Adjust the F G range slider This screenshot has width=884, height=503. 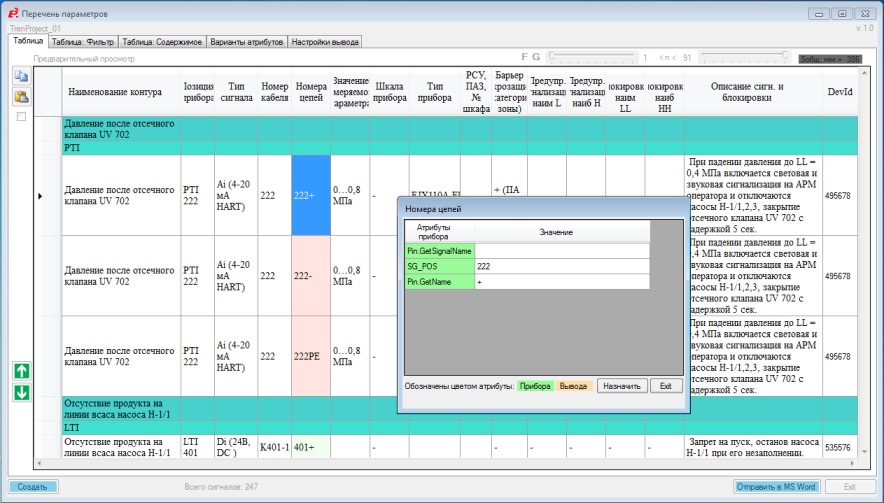coord(590,57)
